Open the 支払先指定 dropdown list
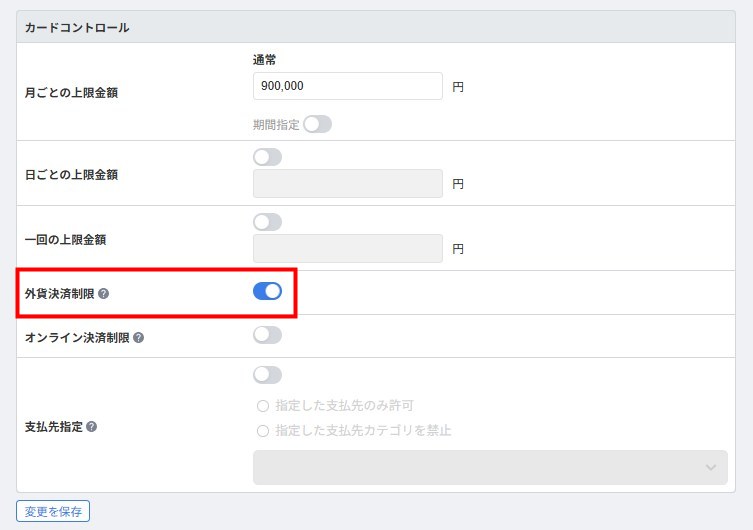This screenshot has height=530, width=753. tap(490, 467)
